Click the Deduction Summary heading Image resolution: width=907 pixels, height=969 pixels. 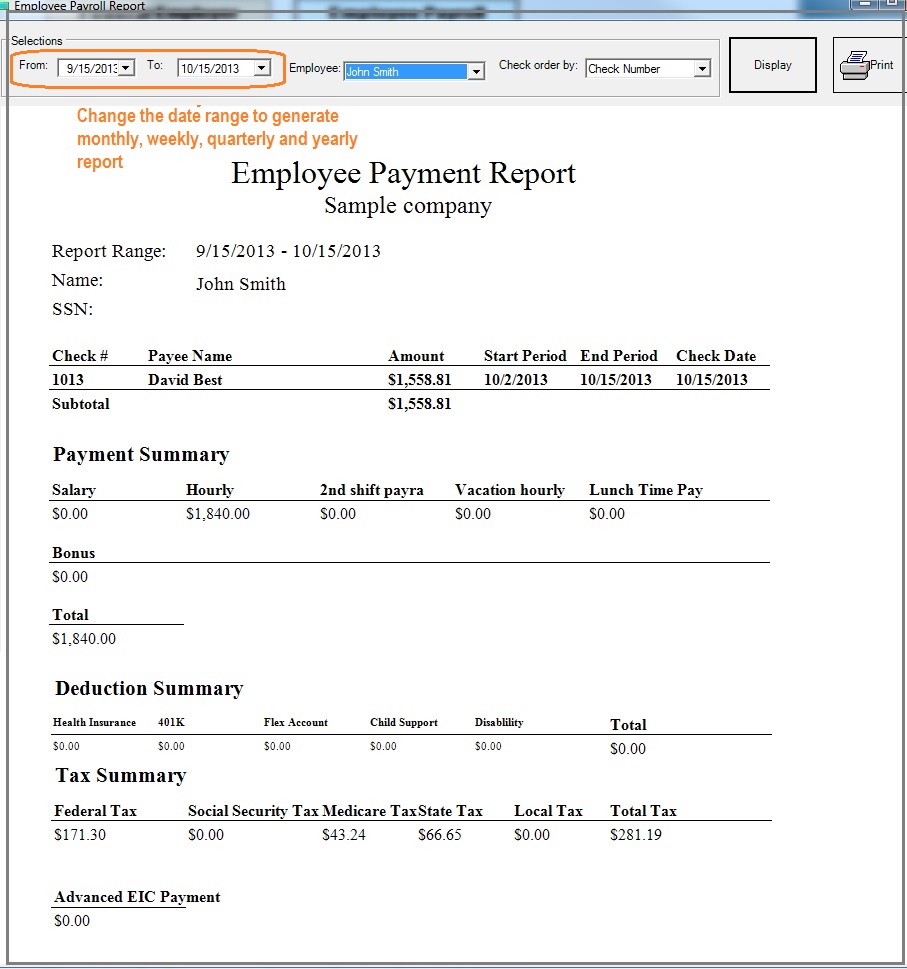pos(148,689)
